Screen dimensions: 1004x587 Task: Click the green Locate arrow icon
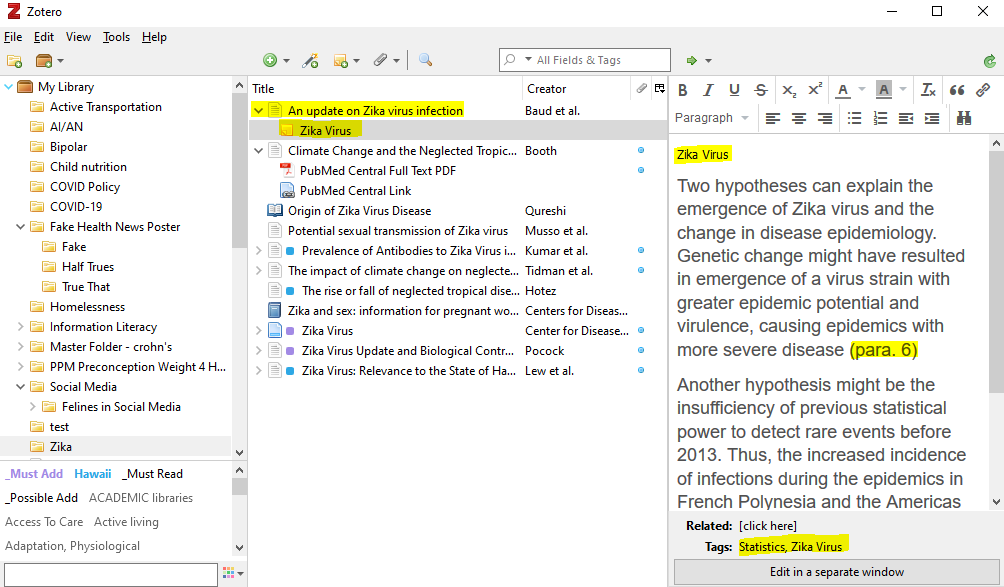[x=692, y=60]
